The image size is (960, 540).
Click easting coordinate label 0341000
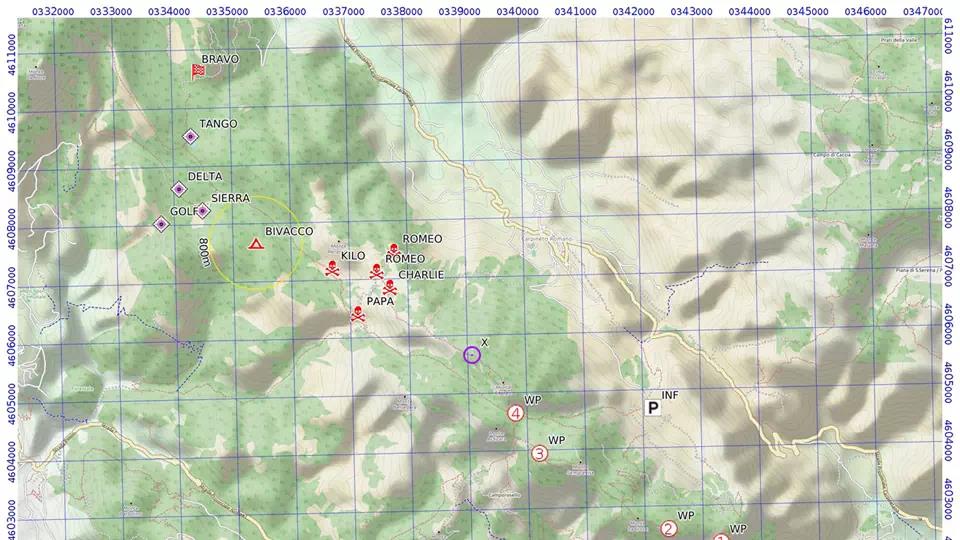(576, 12)
